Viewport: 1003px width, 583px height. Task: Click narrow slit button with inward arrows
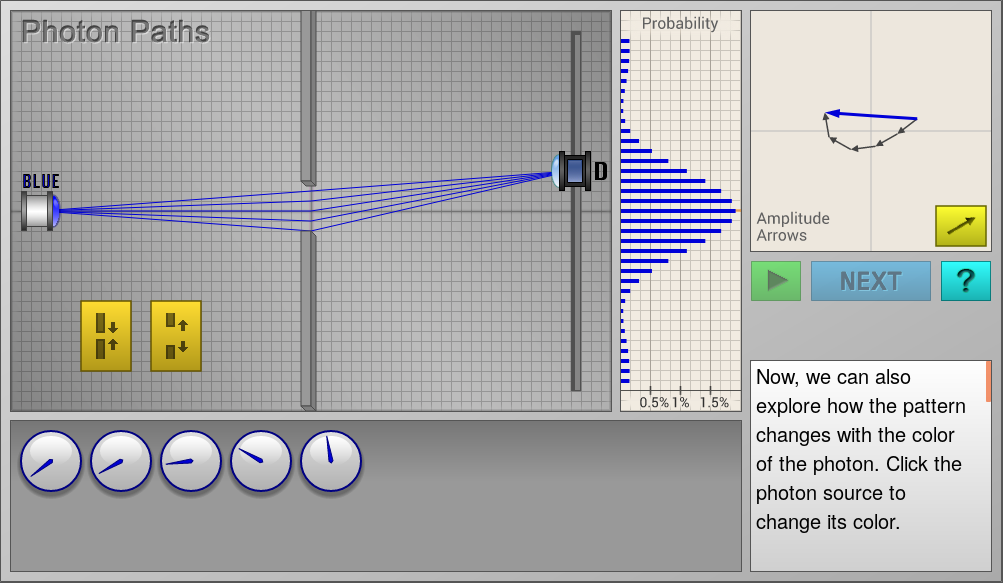[106, 336]
